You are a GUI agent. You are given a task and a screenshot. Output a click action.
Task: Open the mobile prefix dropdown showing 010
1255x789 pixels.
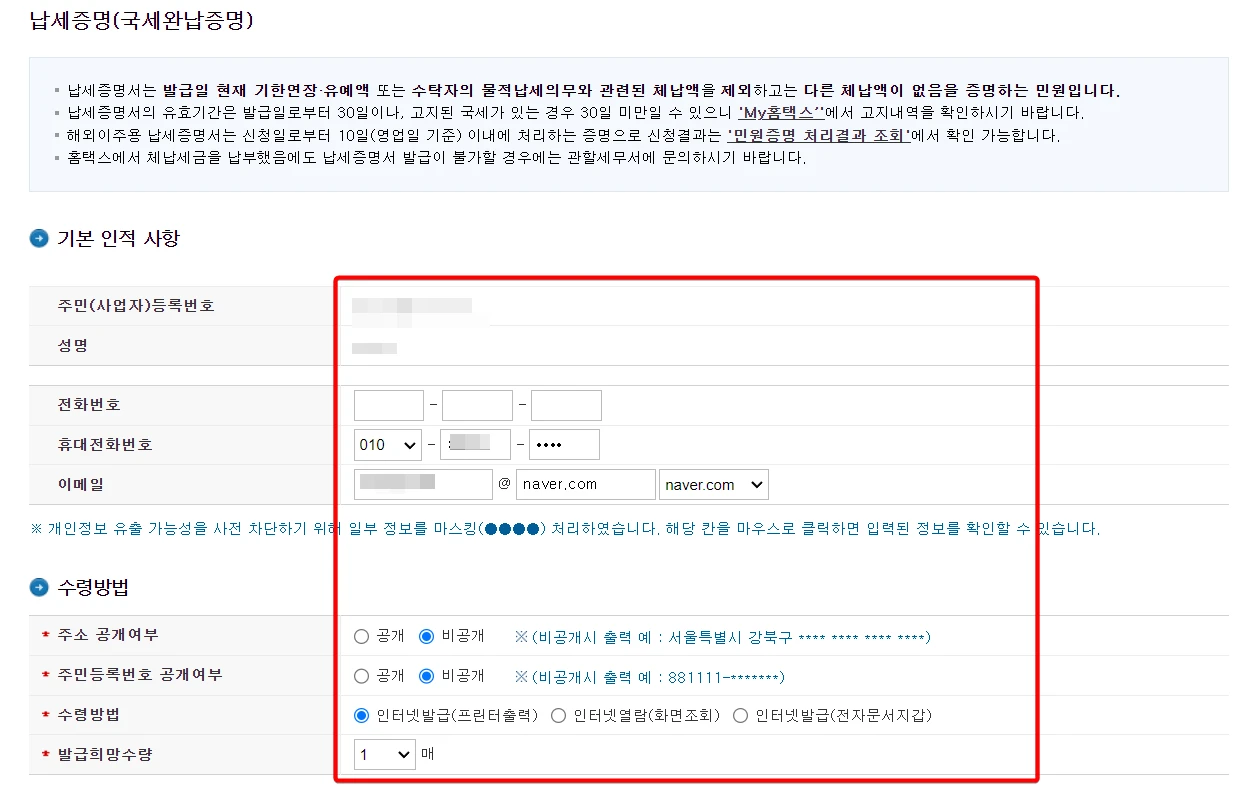pos(387,444)
